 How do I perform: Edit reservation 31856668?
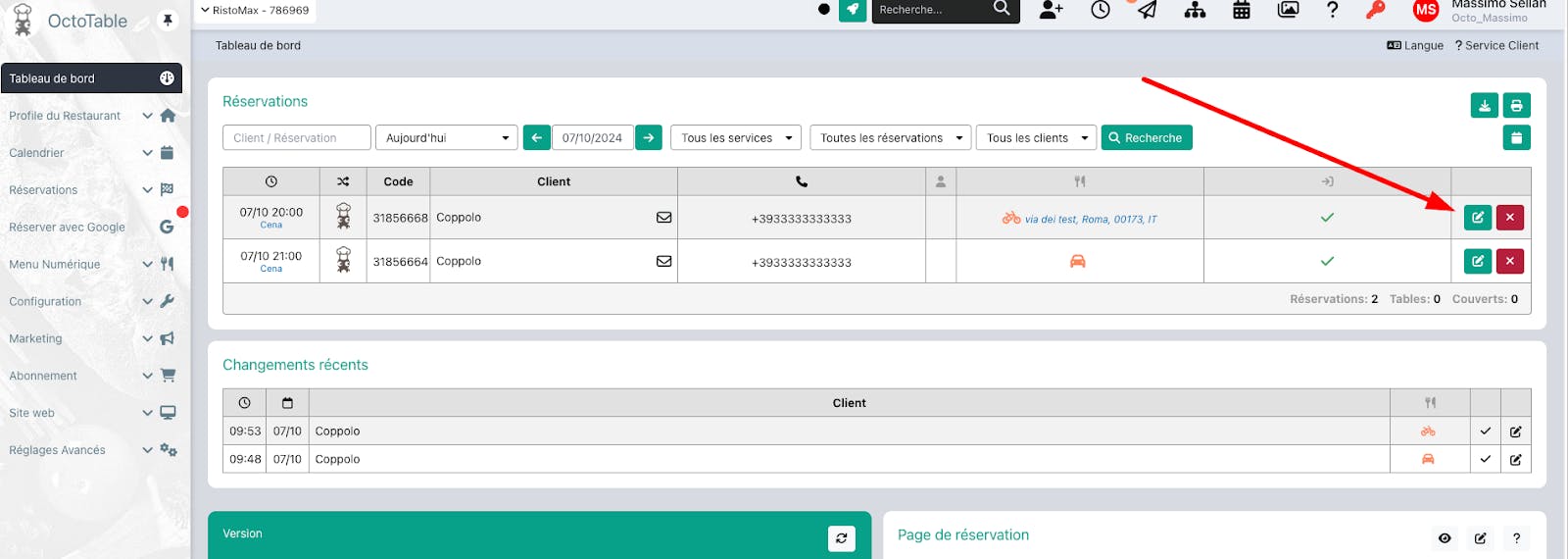pos(1478,218)
